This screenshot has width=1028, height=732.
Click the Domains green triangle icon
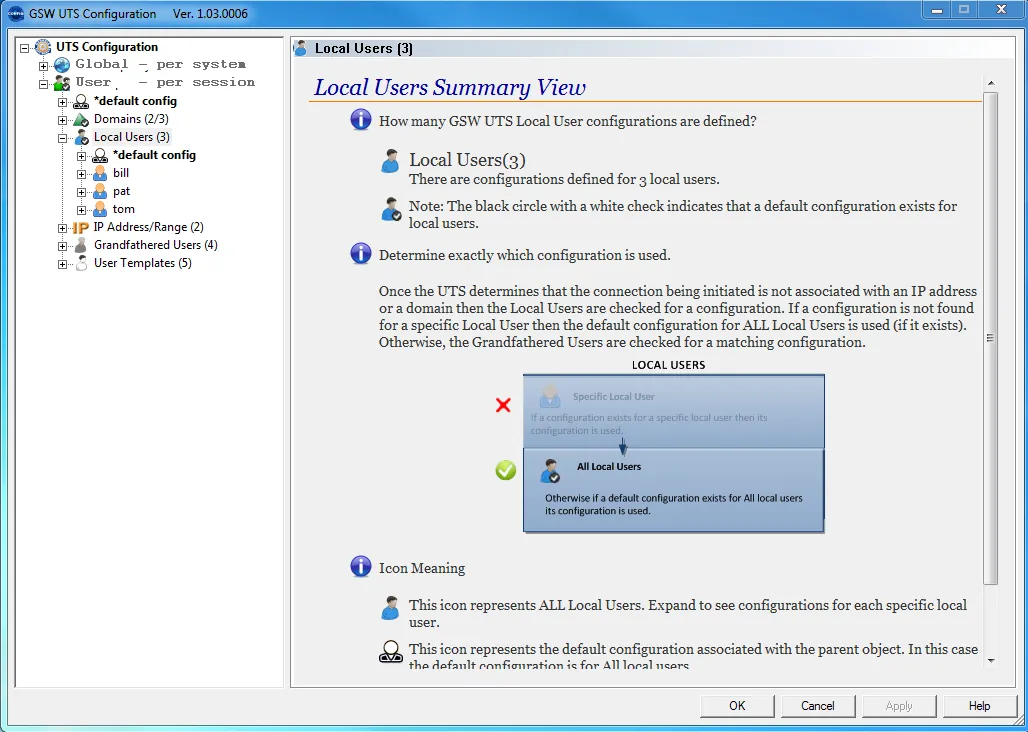(x=81, y=120)
